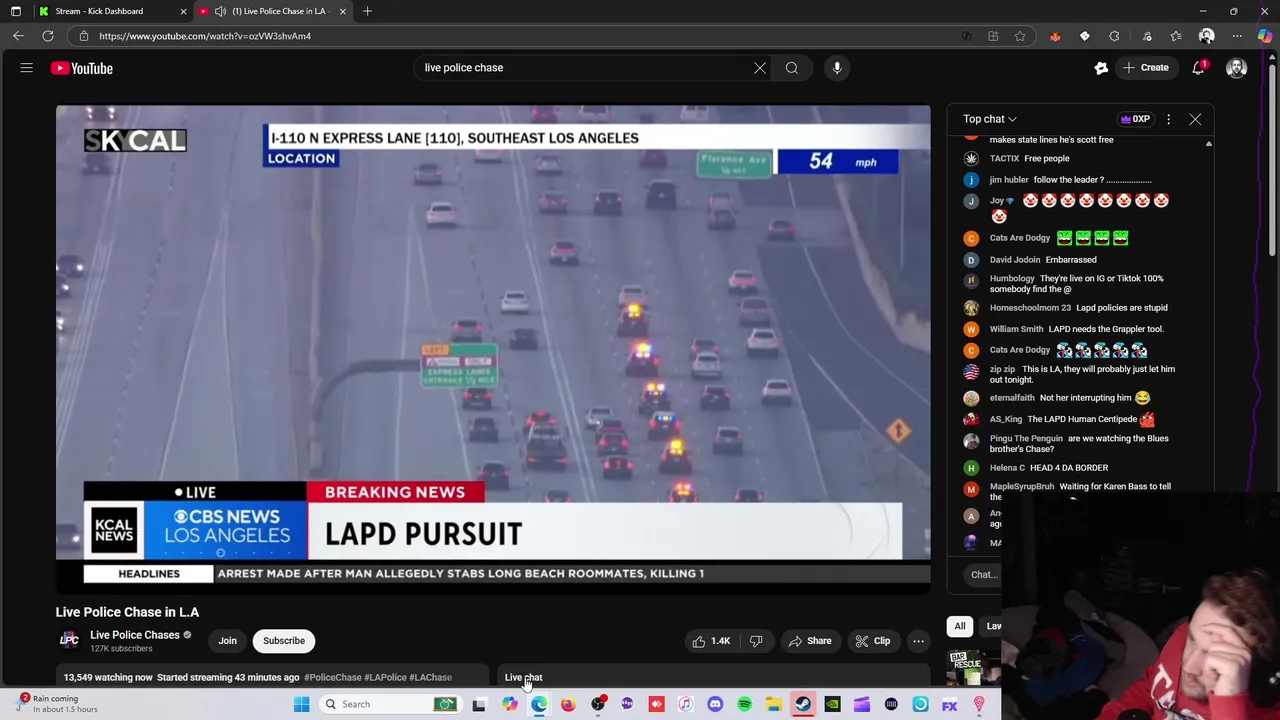This screenshot has width=1280, height=720.
Task: Create a new video or post
Action: pyautogui.click(x=1145, y=68)
